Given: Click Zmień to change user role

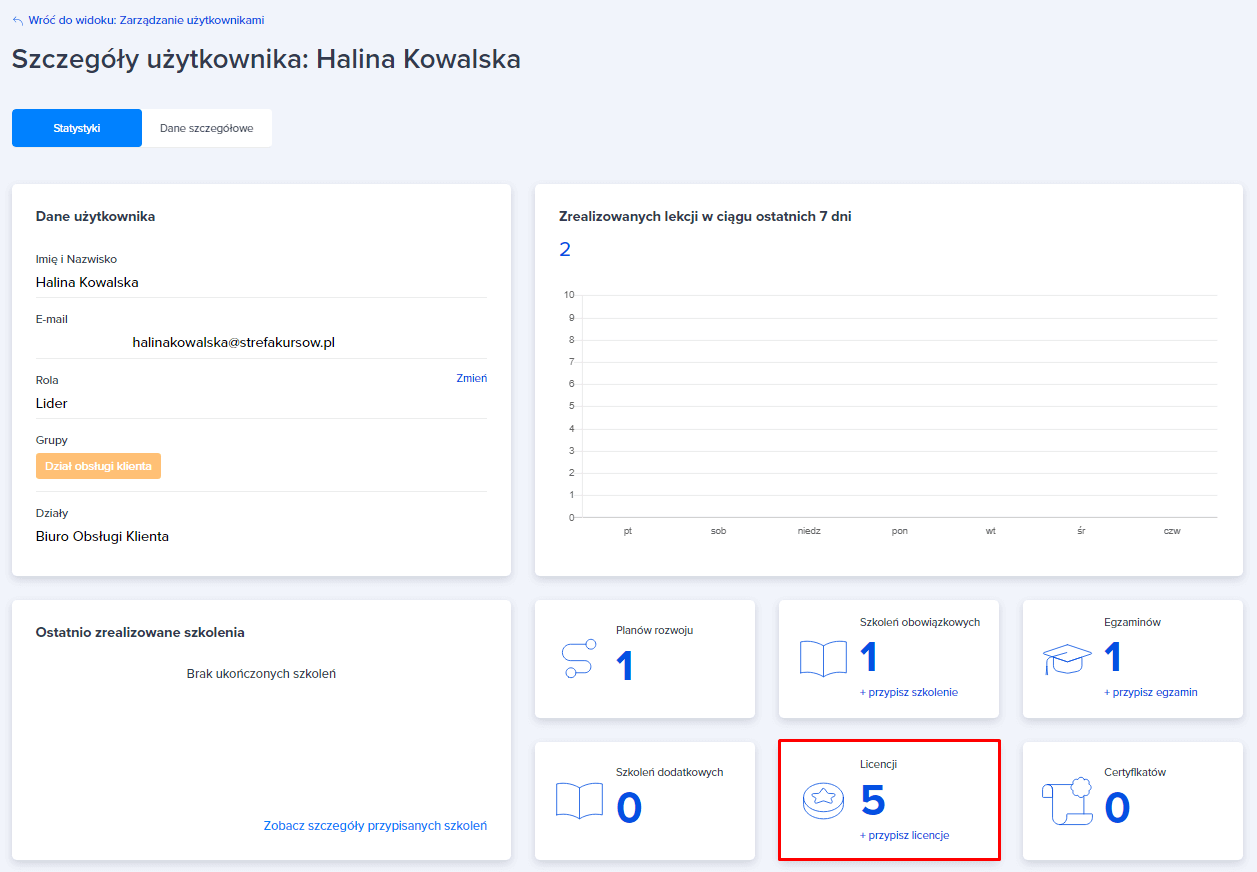Looking at the screenshot, I should tap(471, 378).
